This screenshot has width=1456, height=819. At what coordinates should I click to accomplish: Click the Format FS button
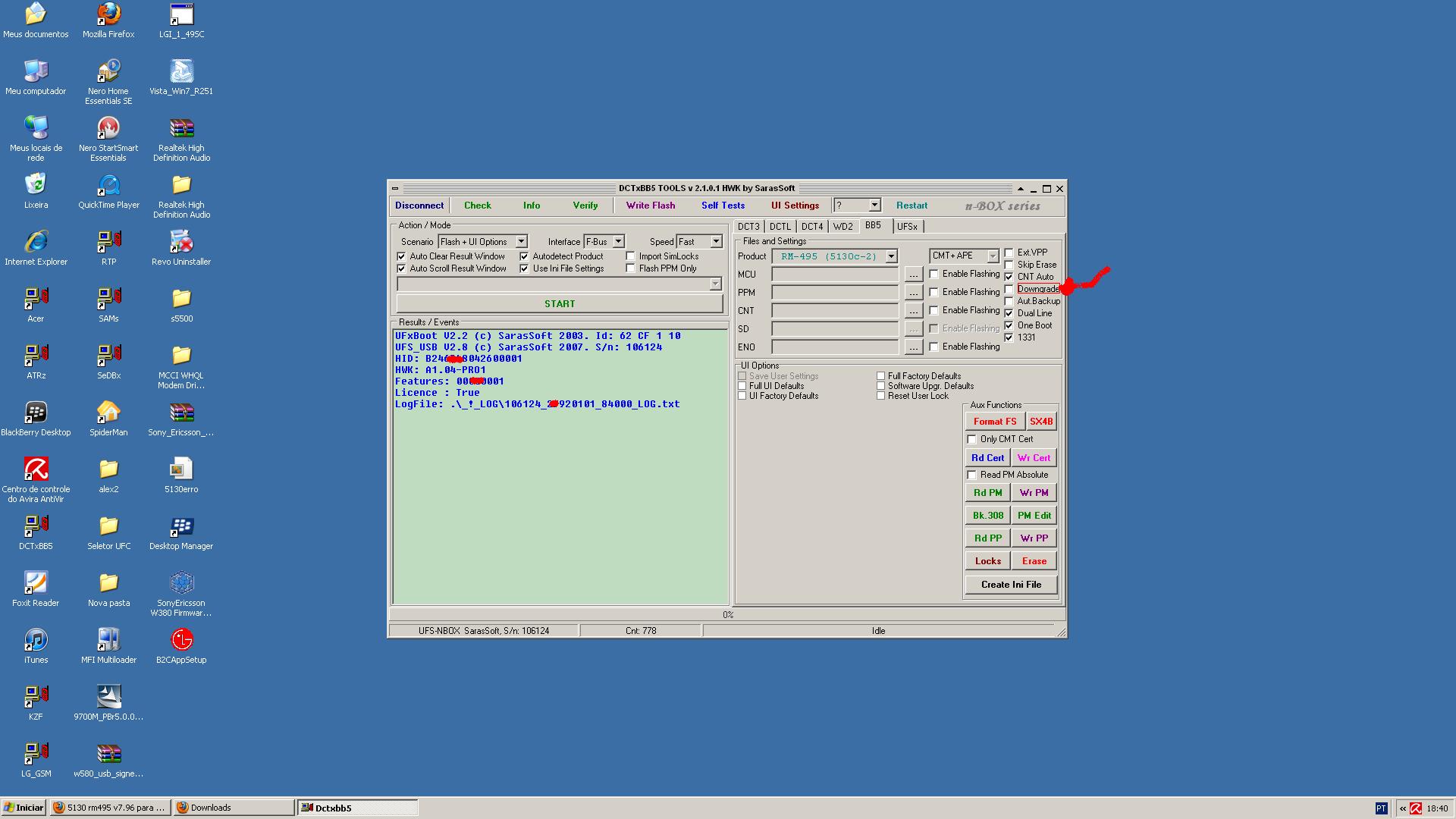(995, 422)
